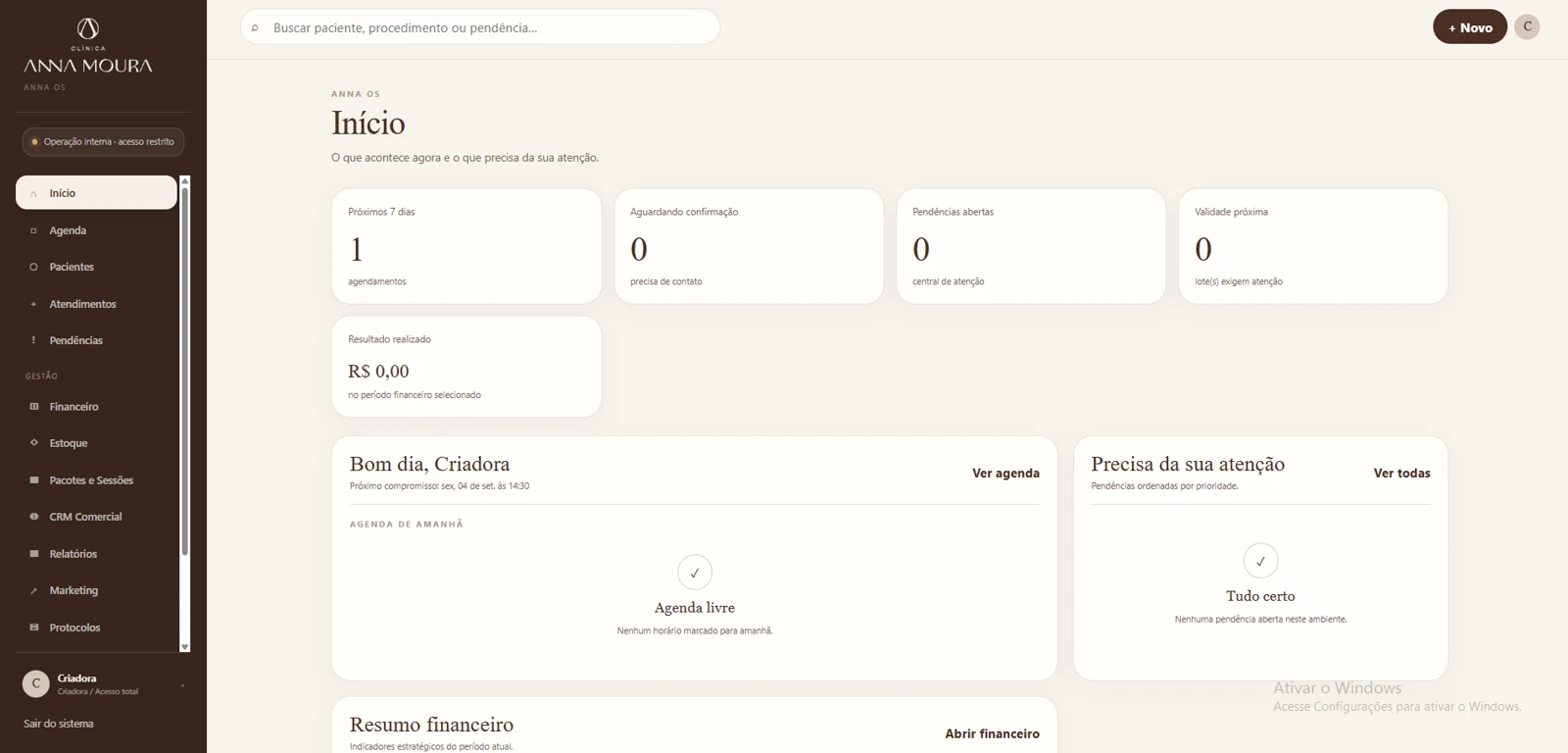1568x753 pixels.
Task: Open the Pendências abertas card
Action: coord(1031,246)
